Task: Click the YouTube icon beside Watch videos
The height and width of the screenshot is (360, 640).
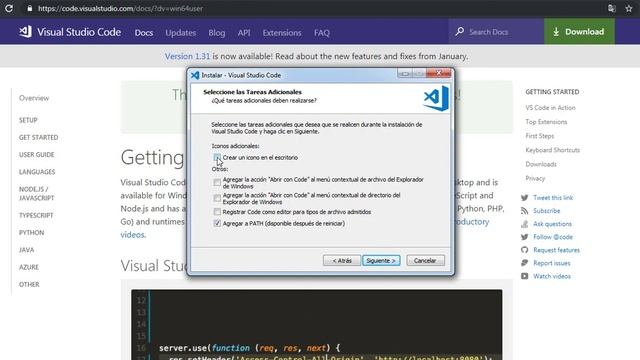Action: pyautogui.click(x=524, y=276)
